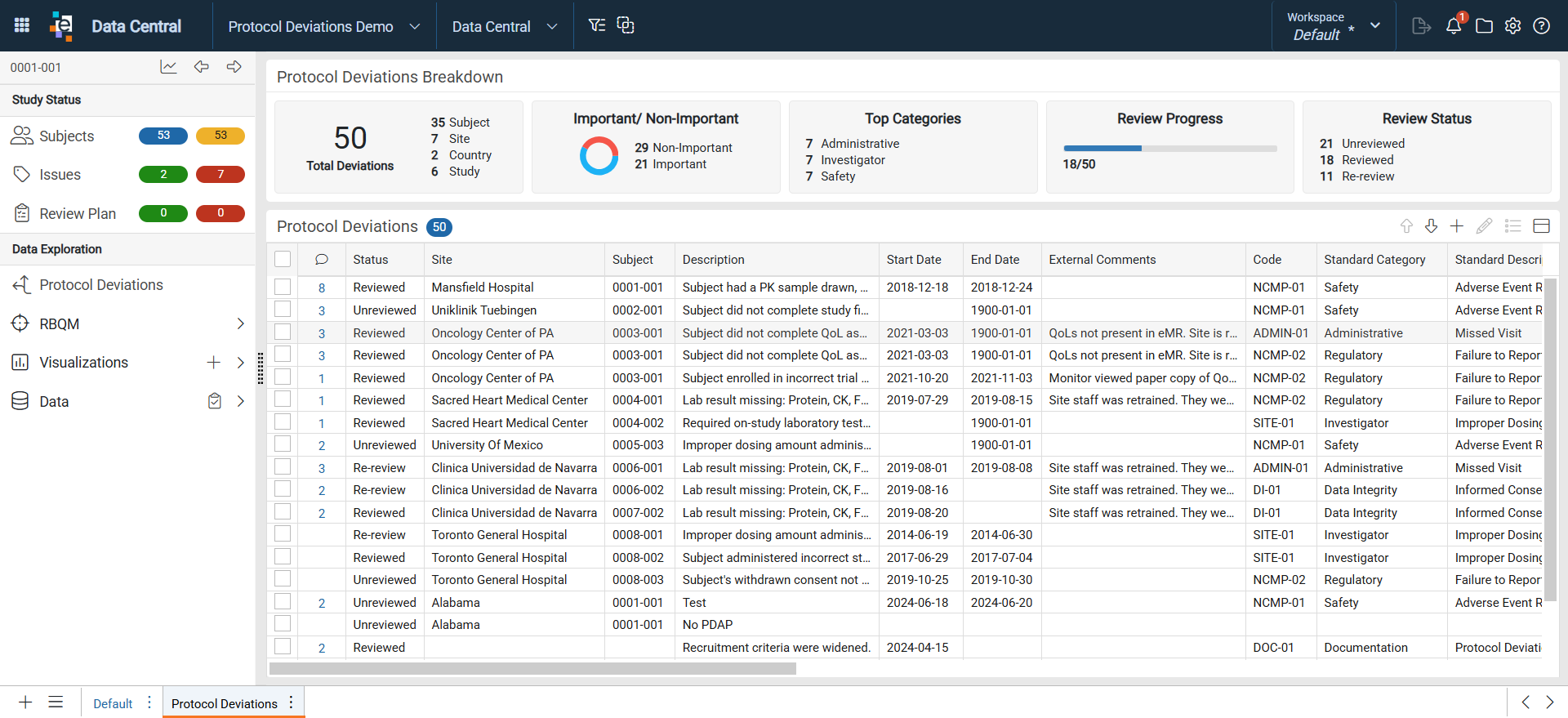Add a new protocol deviation with plus icon
This screenshot has width=1568, height=718.
click(x=1456, y=226)
